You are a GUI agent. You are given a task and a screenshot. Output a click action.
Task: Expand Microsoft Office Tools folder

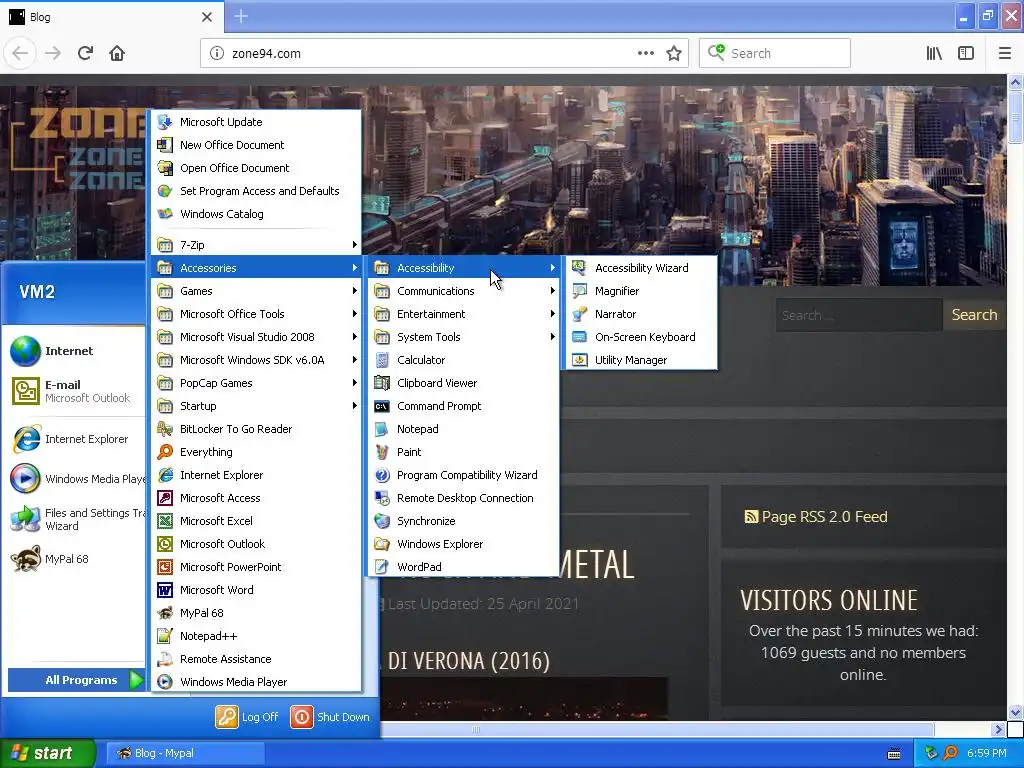coord(256,314)
